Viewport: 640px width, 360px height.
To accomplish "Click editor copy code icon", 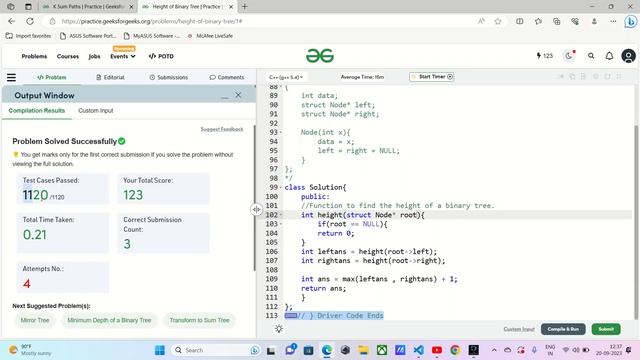I will click(572, 76).
